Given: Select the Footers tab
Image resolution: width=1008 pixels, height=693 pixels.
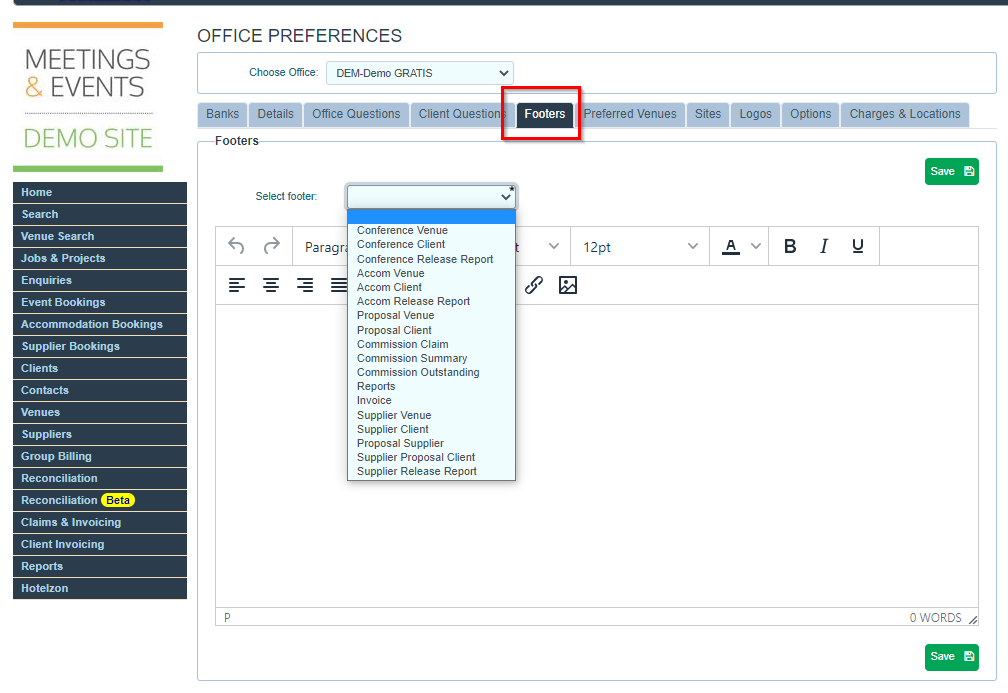Looking at the screenshot, I should 544,114.
